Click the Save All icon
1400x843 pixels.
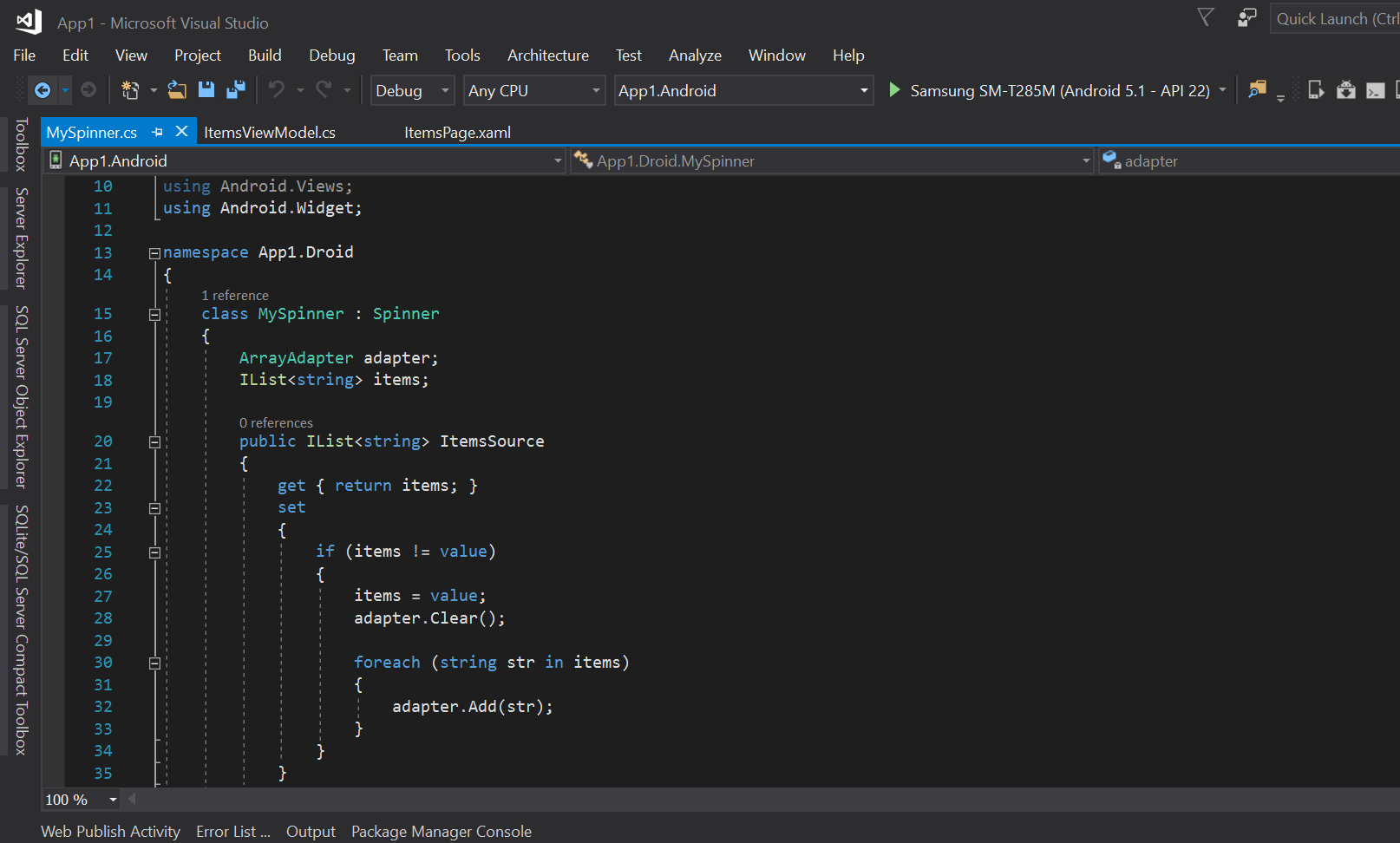point(236,89)
